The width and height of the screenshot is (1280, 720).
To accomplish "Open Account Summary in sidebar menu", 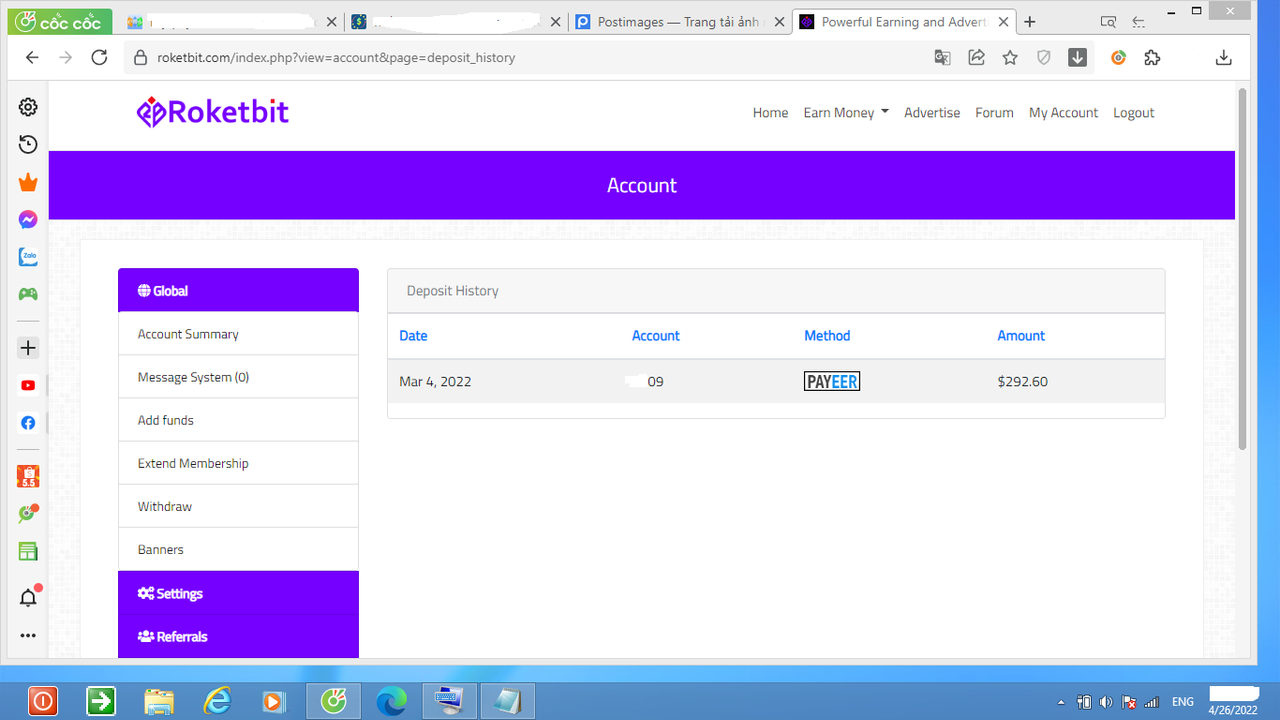I will click(238, 334).
